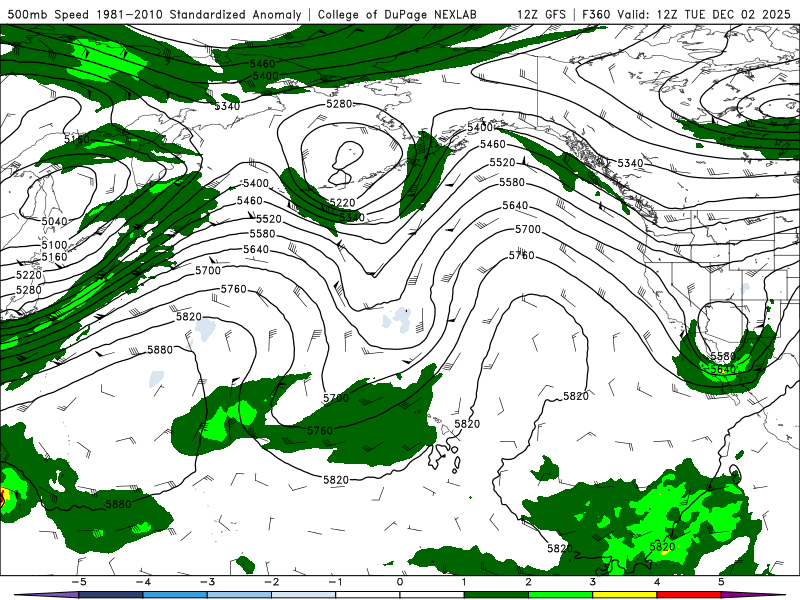
Task: Click the 1 tick label on colorbar
Action: coord(464,582)
